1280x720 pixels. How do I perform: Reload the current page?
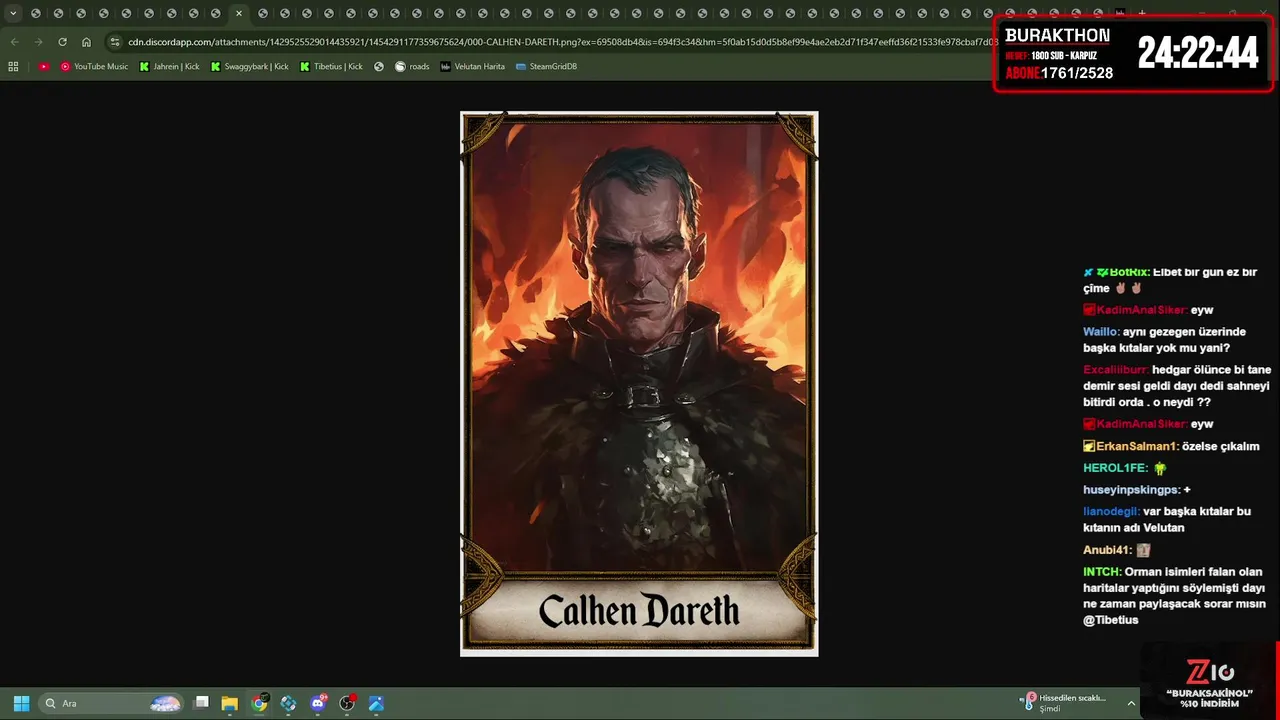click(62, 42)
